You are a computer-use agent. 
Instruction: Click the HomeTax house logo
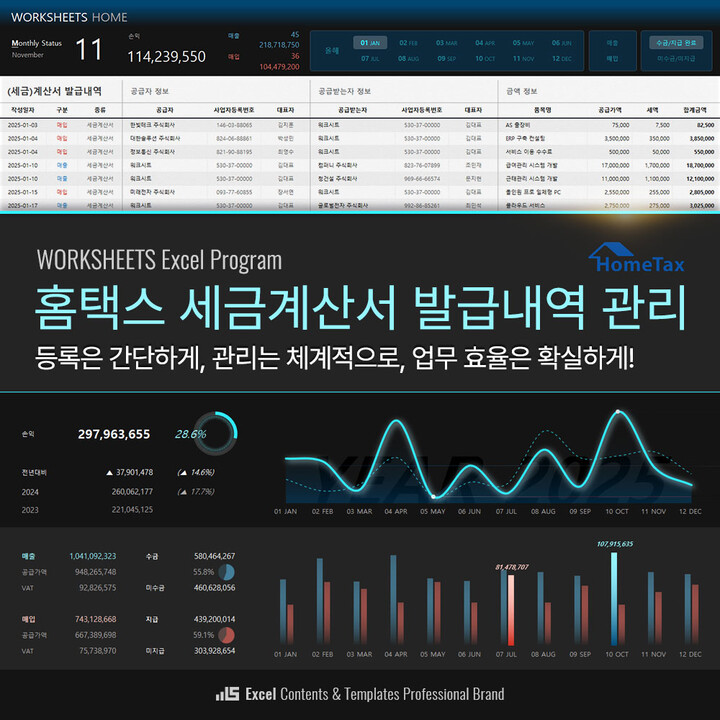point(636,258)
